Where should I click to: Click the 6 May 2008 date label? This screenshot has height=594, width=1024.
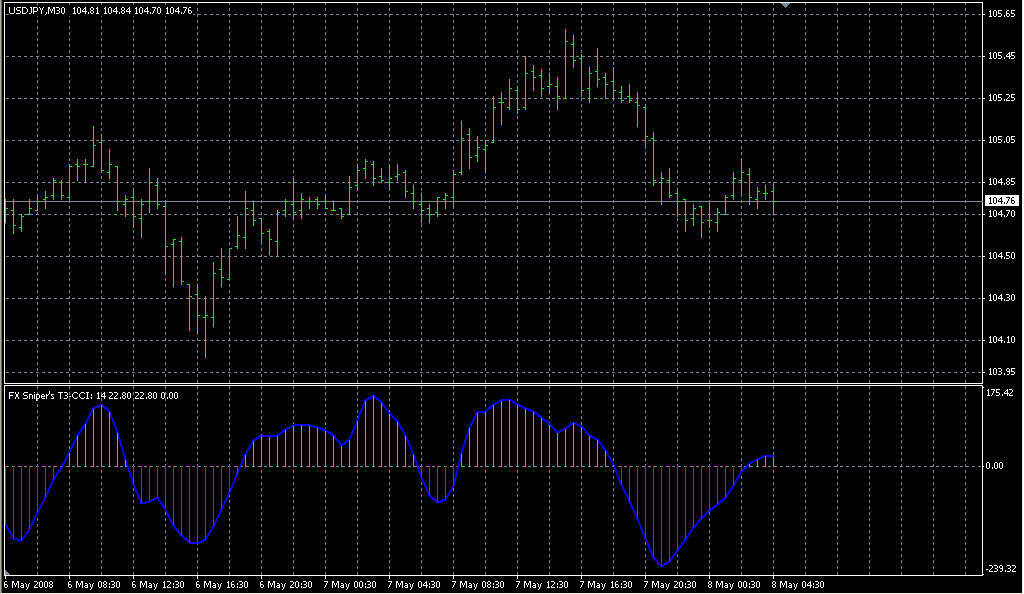tap(30, 584)
